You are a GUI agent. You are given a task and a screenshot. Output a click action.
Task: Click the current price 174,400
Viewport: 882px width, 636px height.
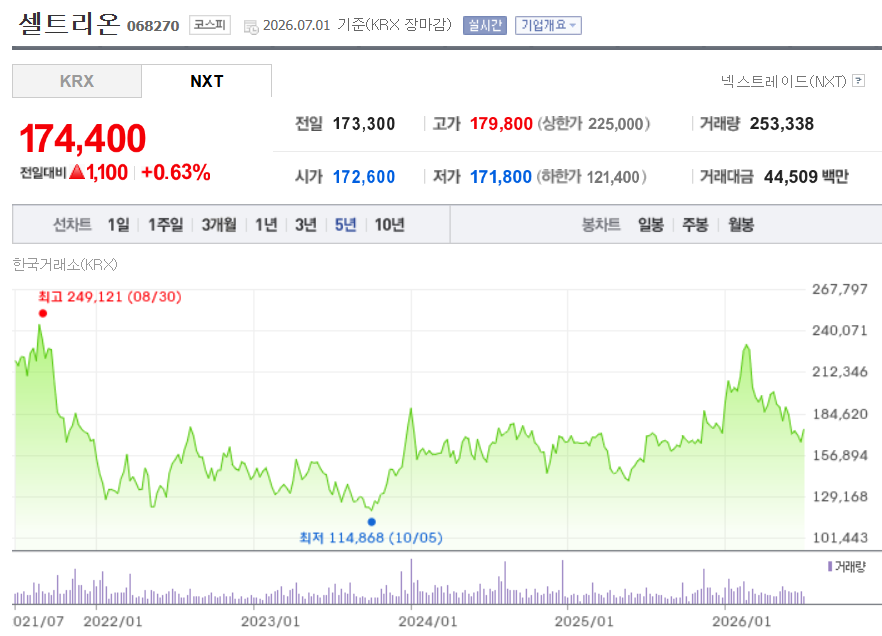(83, 138)
